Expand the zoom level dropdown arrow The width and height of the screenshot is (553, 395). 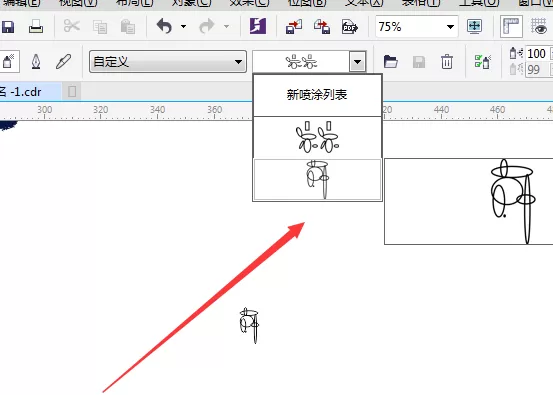click(450, 27)
